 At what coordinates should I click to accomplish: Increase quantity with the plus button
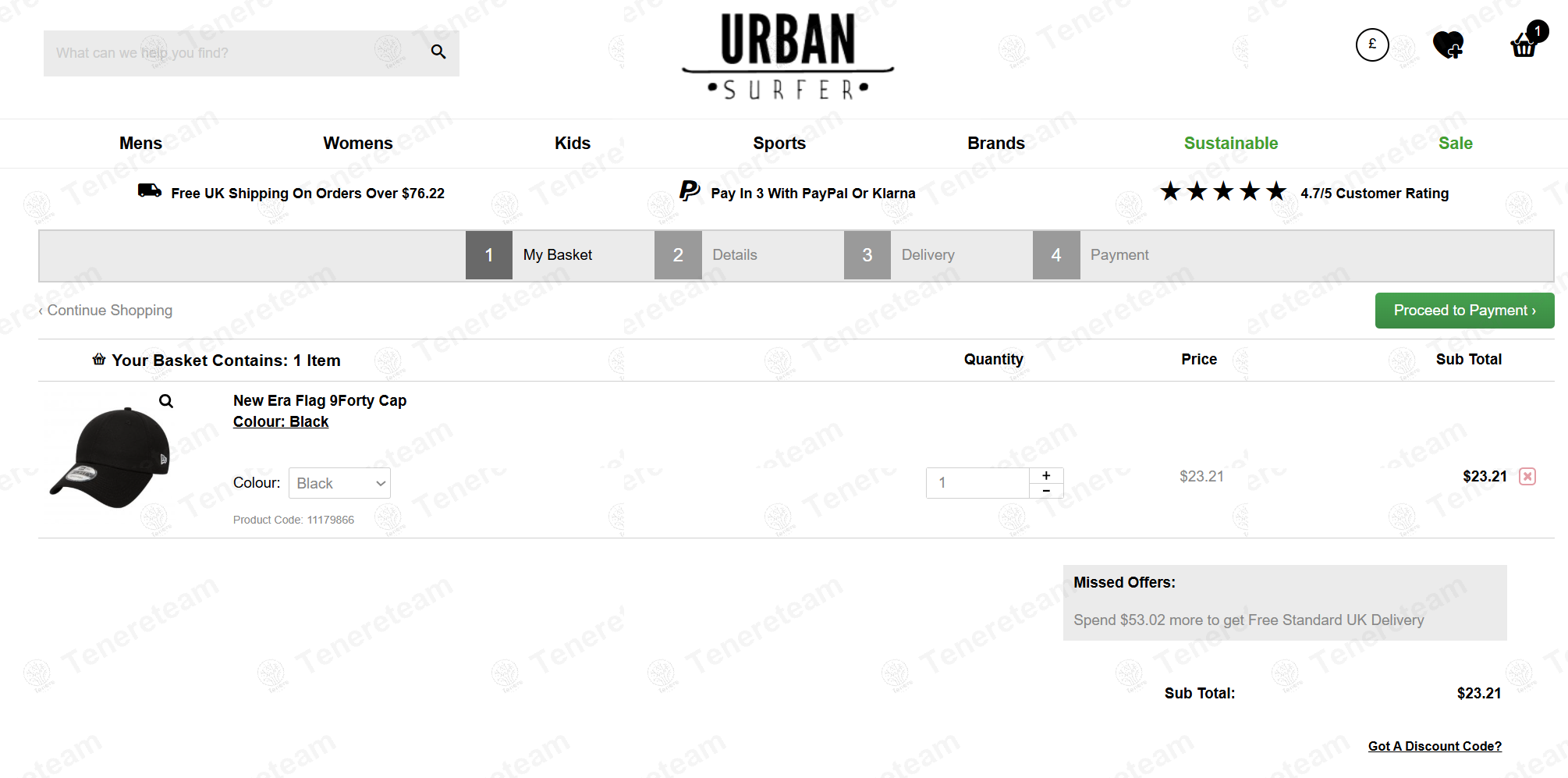tap(1046, 475)
